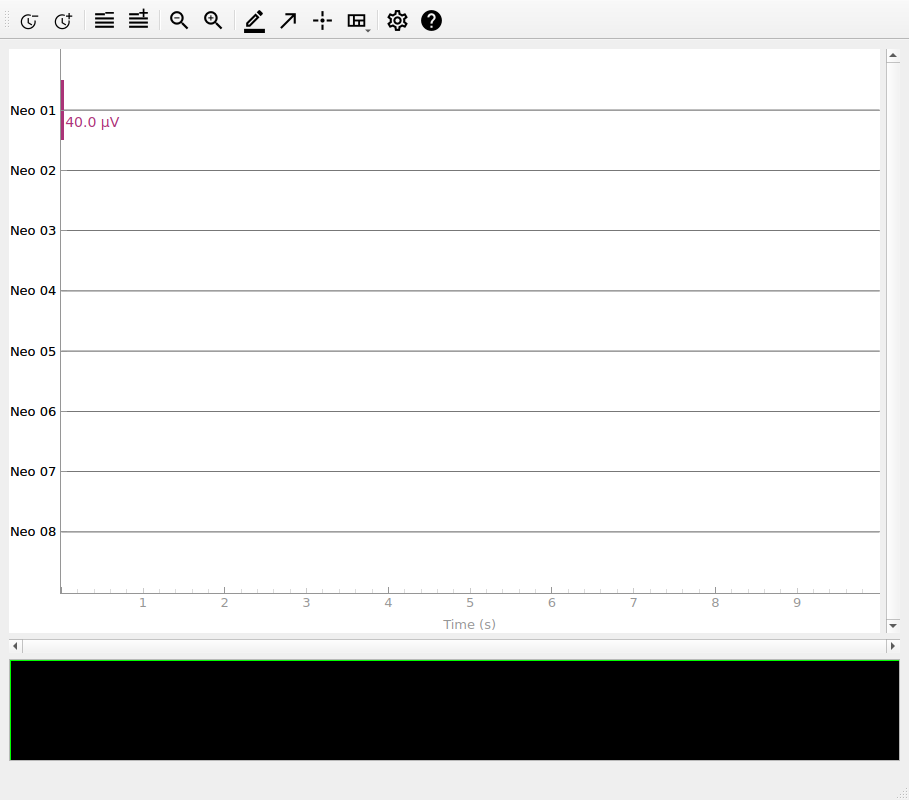Screen dimensions: 909x800
Task: Show more channels using the lines-plus icon
Action: click(138, 21)
